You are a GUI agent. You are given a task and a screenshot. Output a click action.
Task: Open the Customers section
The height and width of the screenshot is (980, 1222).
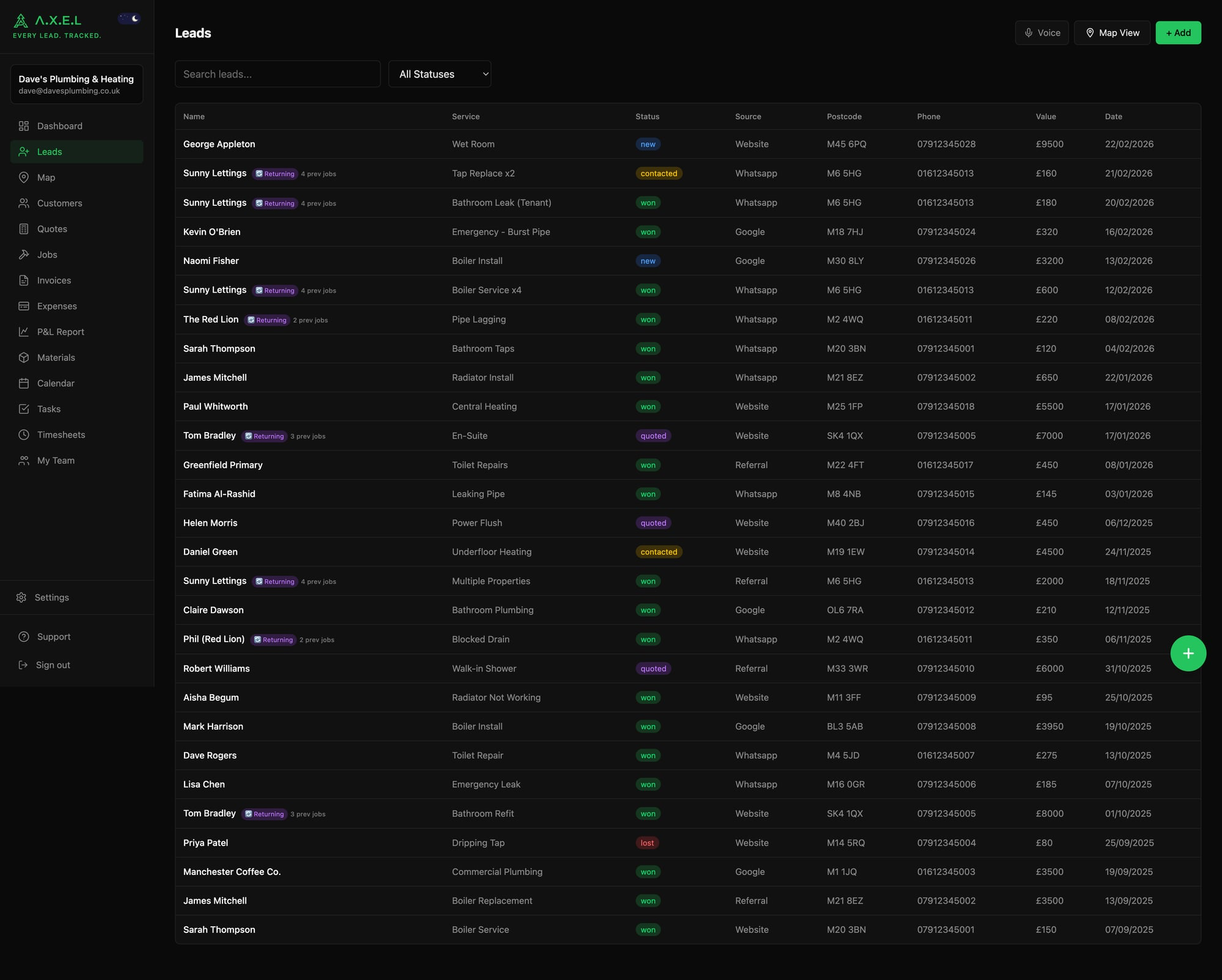click(x=59, y=203)
